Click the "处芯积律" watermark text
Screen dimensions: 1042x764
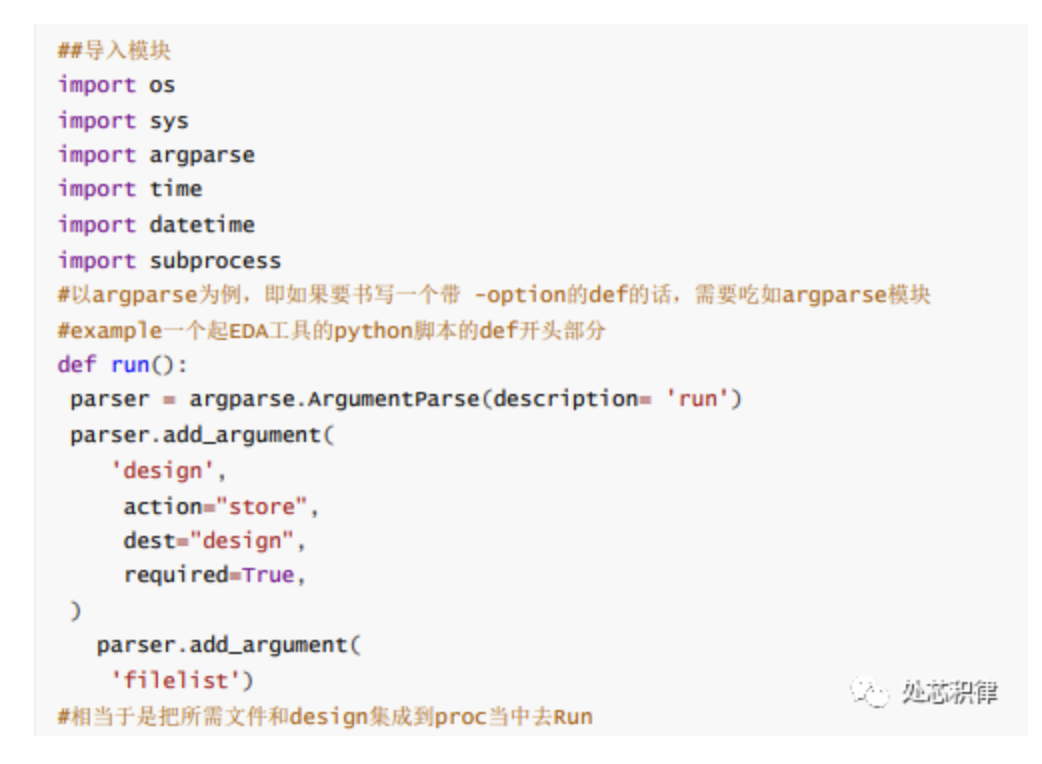[x=948, y=691]
